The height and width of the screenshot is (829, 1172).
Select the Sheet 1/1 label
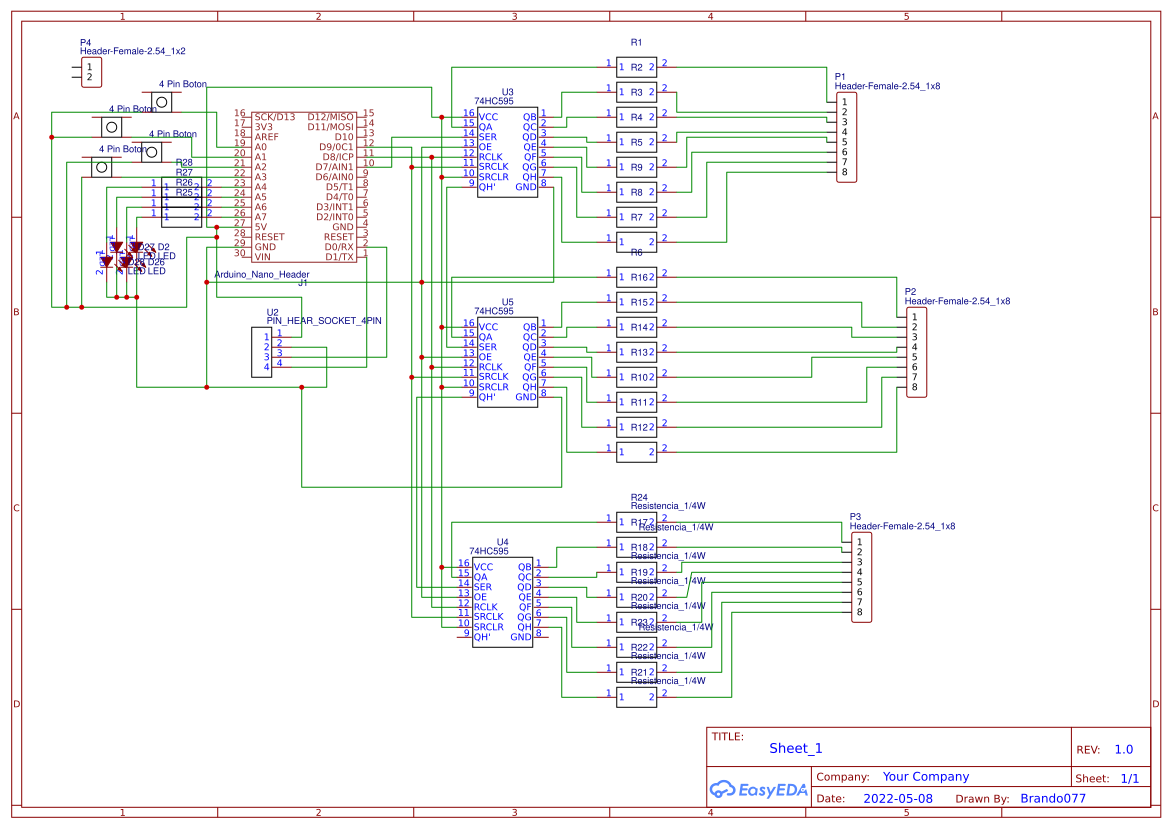click(1131, 776)
